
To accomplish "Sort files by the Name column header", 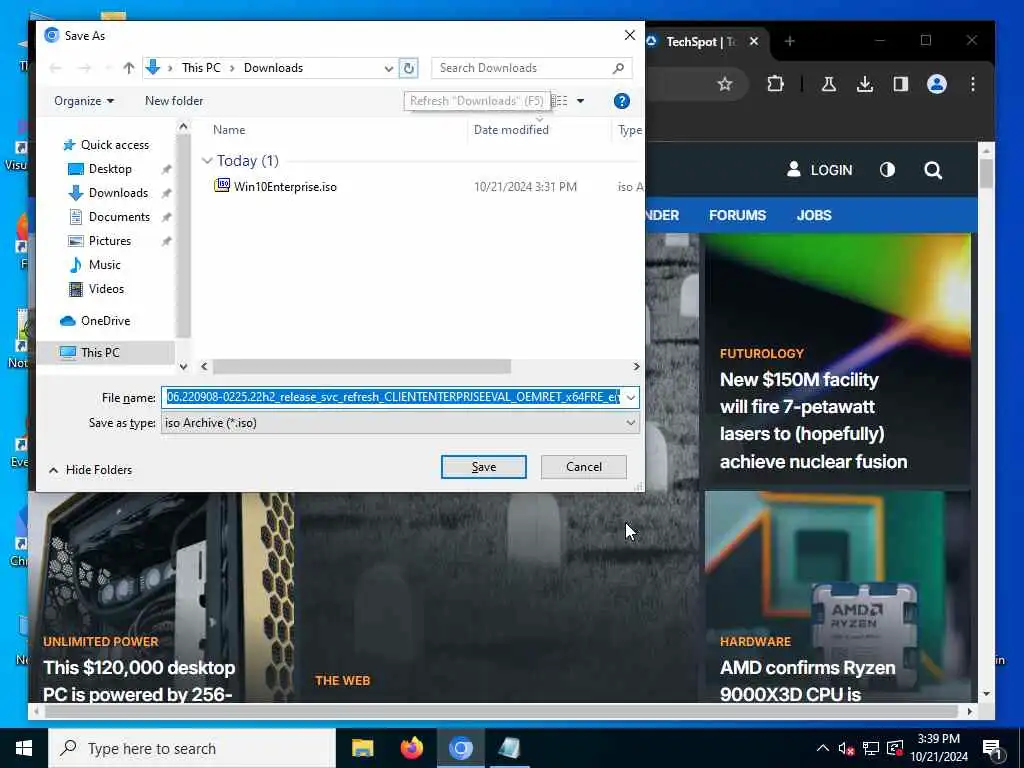I will (x=229, y=130).
